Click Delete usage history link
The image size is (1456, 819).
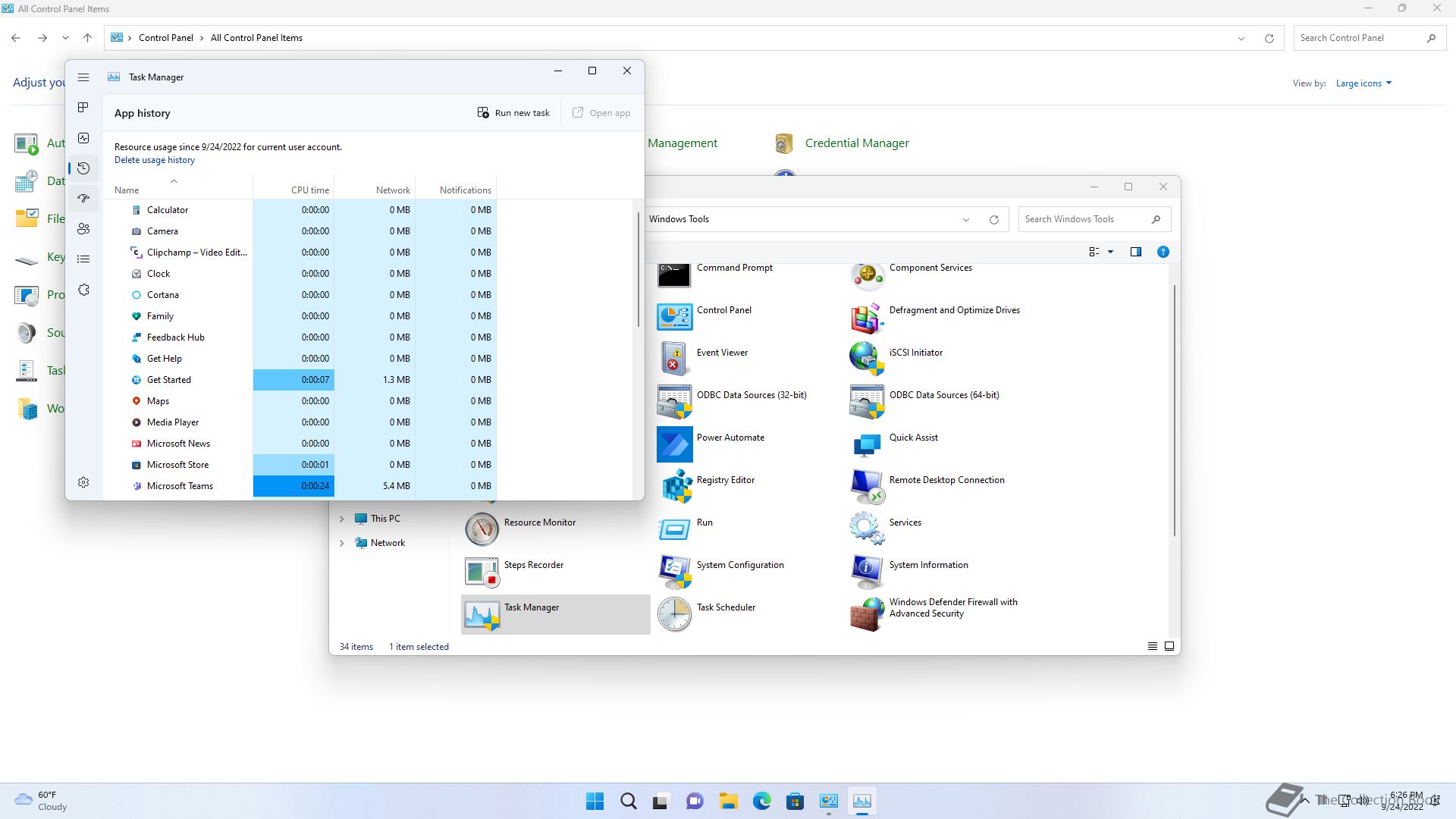point(155,160)
